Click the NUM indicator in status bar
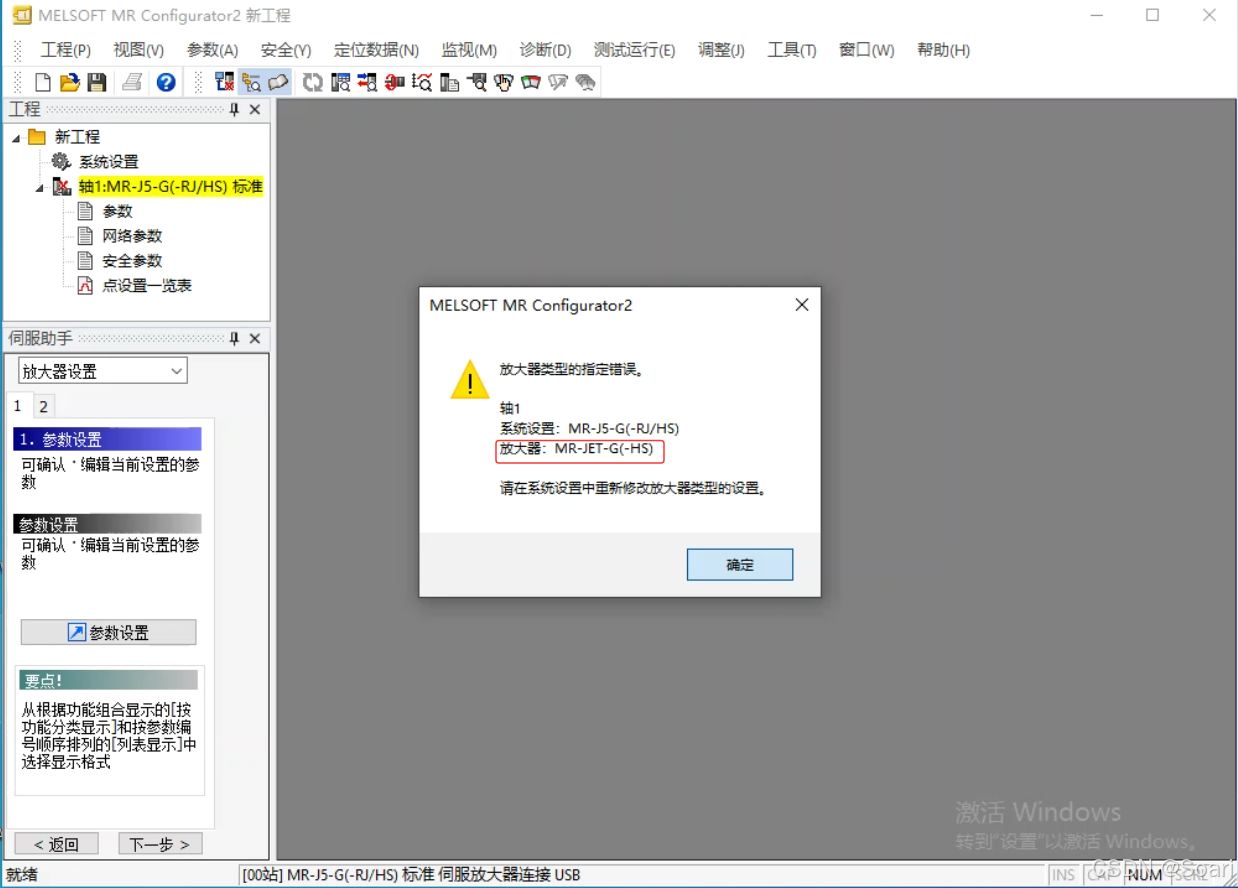1238x888 pixels. coord(1144,875)
